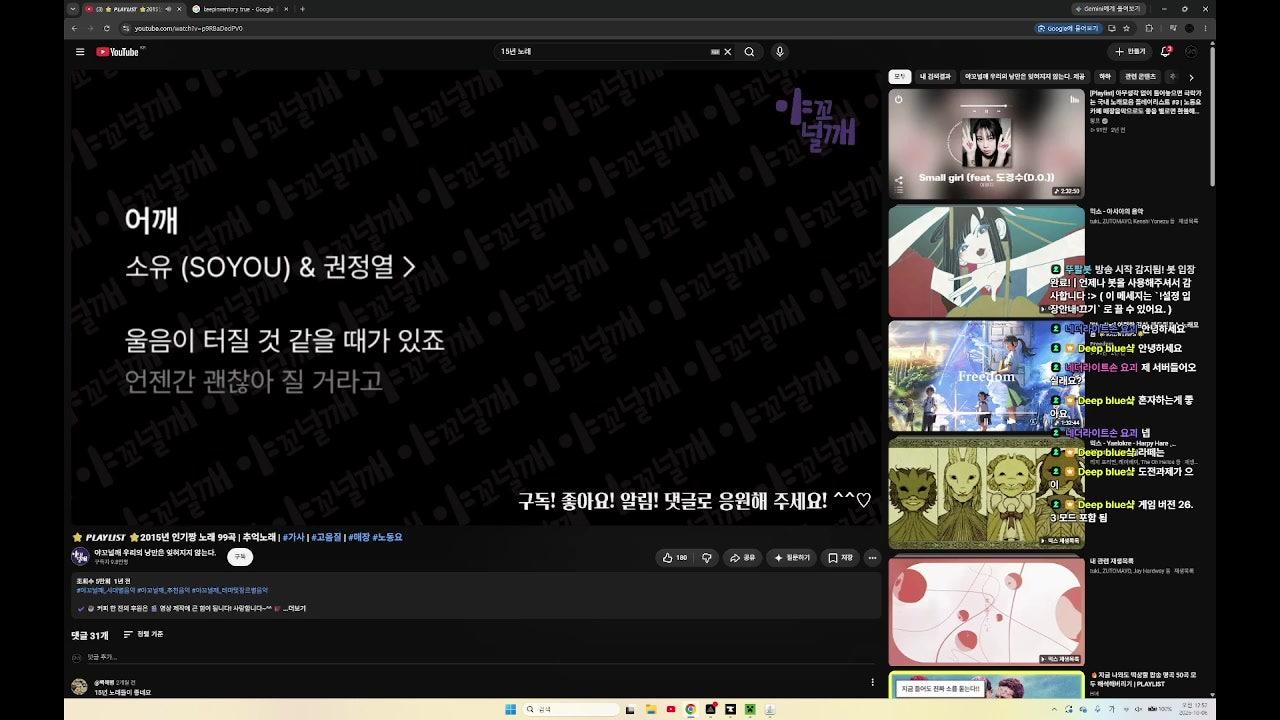Share the video with 공유 button

742,558
